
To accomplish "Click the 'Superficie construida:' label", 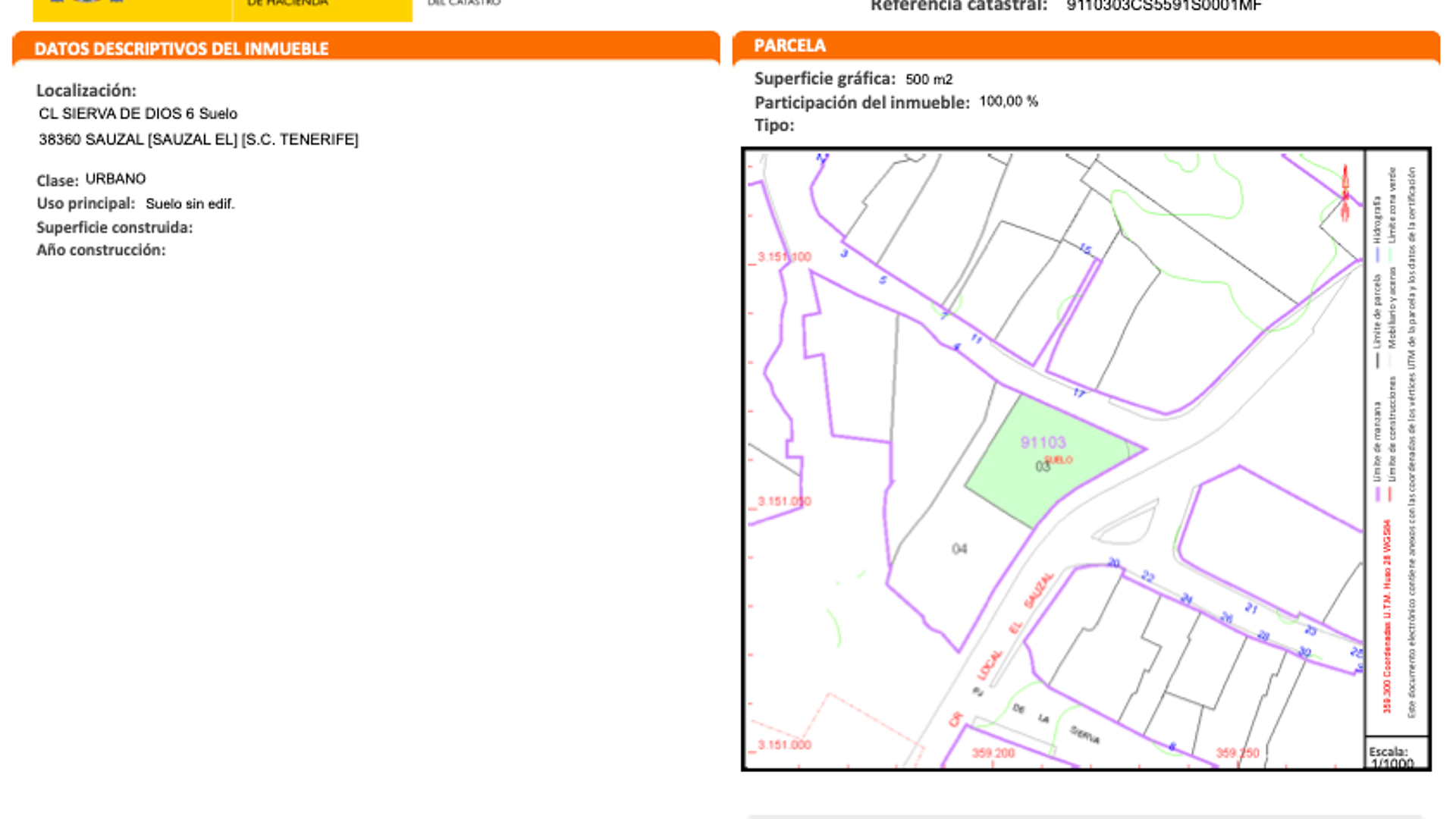I will coord(115,227).
